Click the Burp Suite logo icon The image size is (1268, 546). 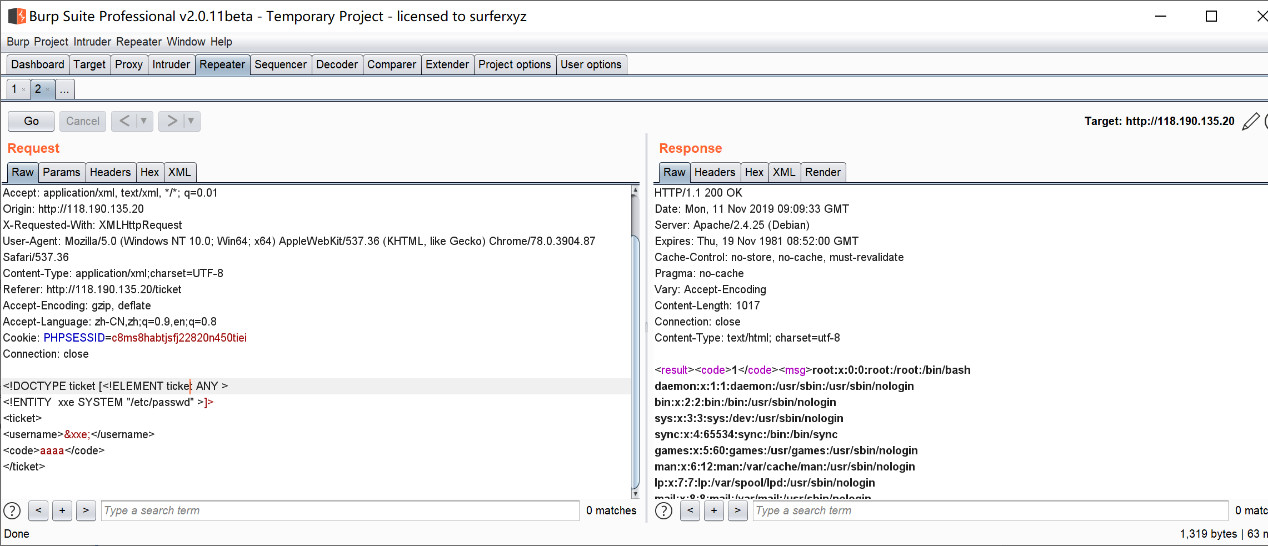[16, 16]
